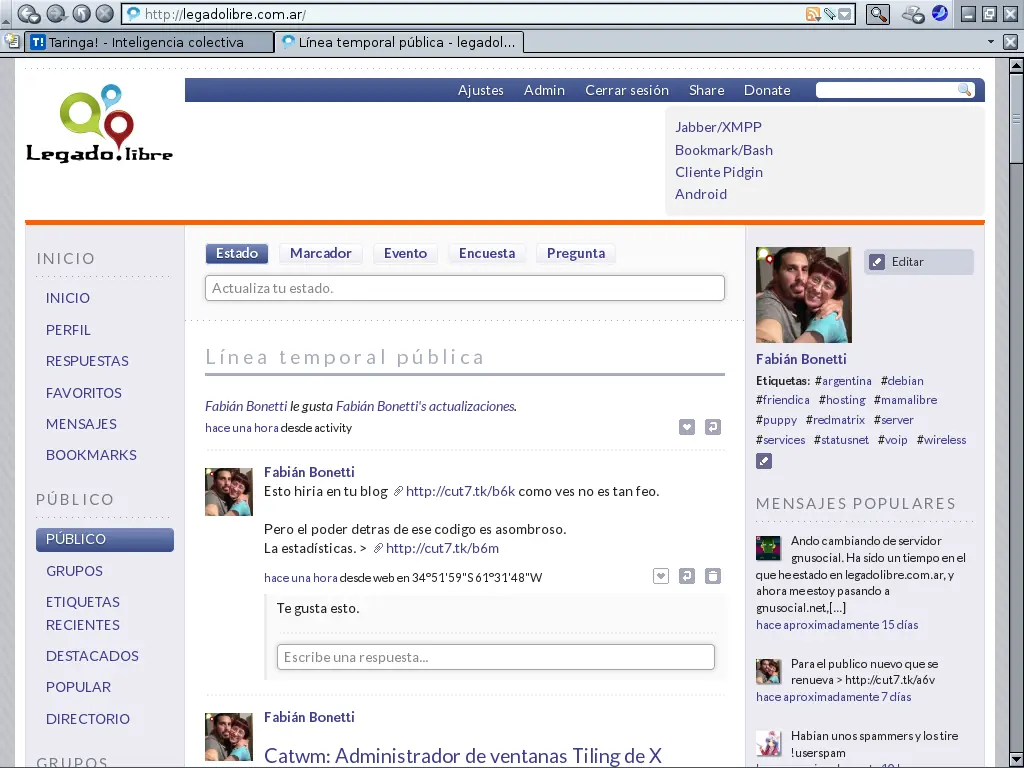Open the pencil edit icon below the profile tags

coord(764,461)
